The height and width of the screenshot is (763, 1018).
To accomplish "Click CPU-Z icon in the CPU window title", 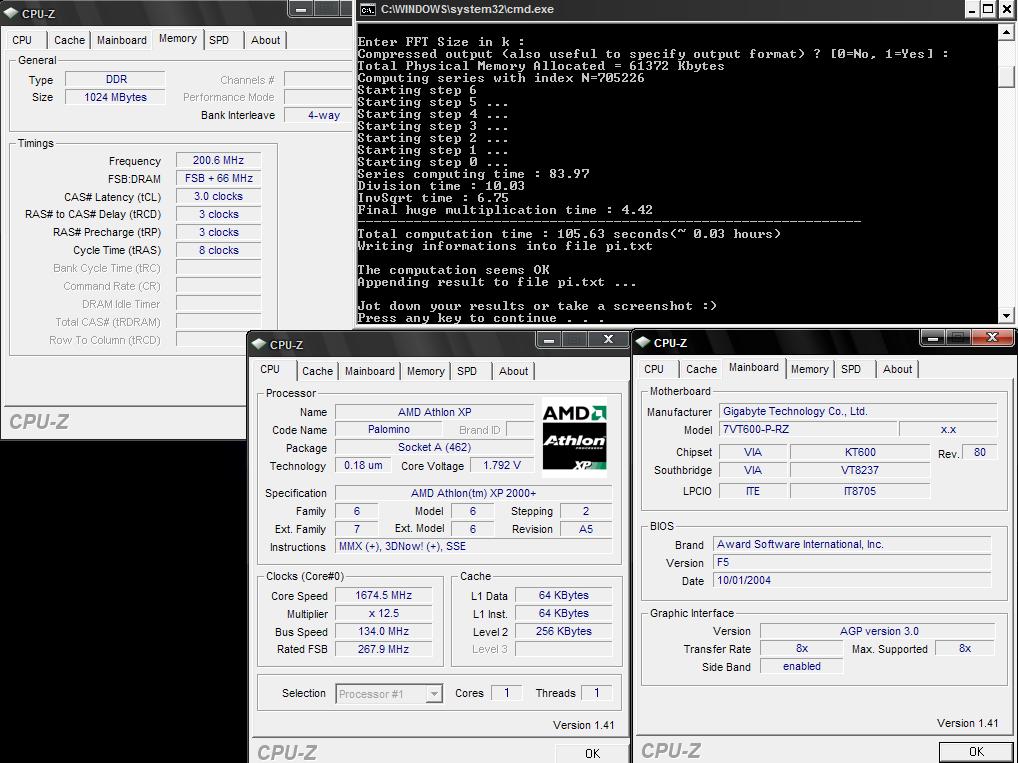I will click(x=259, y=344).
